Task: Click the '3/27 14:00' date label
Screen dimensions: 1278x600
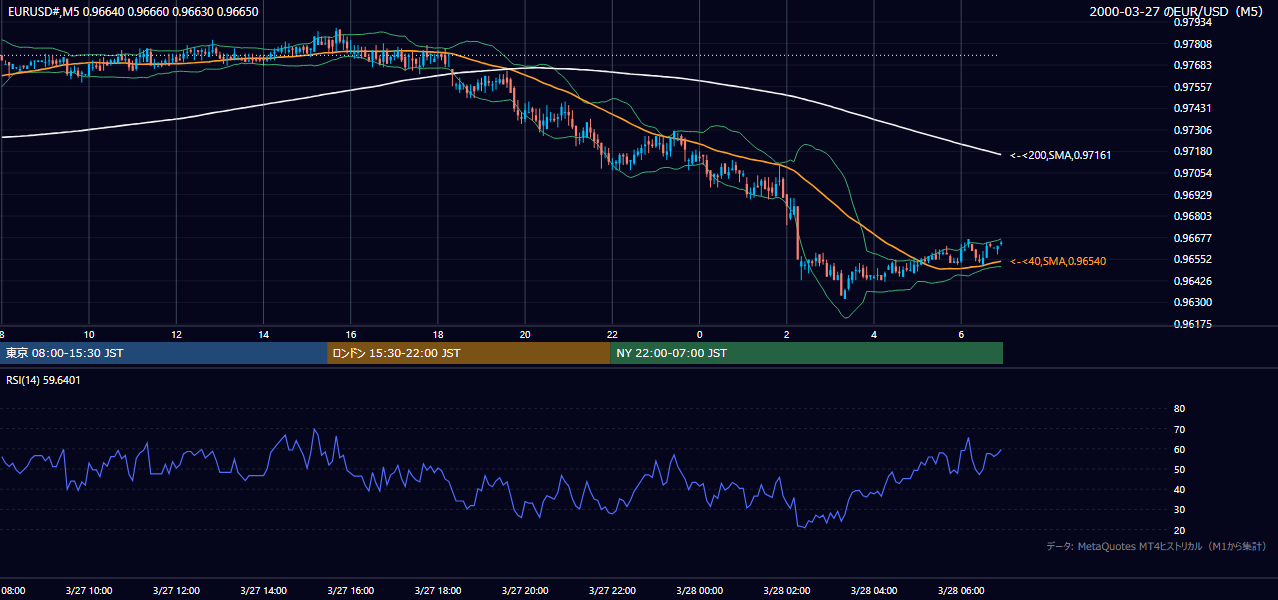Action: [263, 590]
